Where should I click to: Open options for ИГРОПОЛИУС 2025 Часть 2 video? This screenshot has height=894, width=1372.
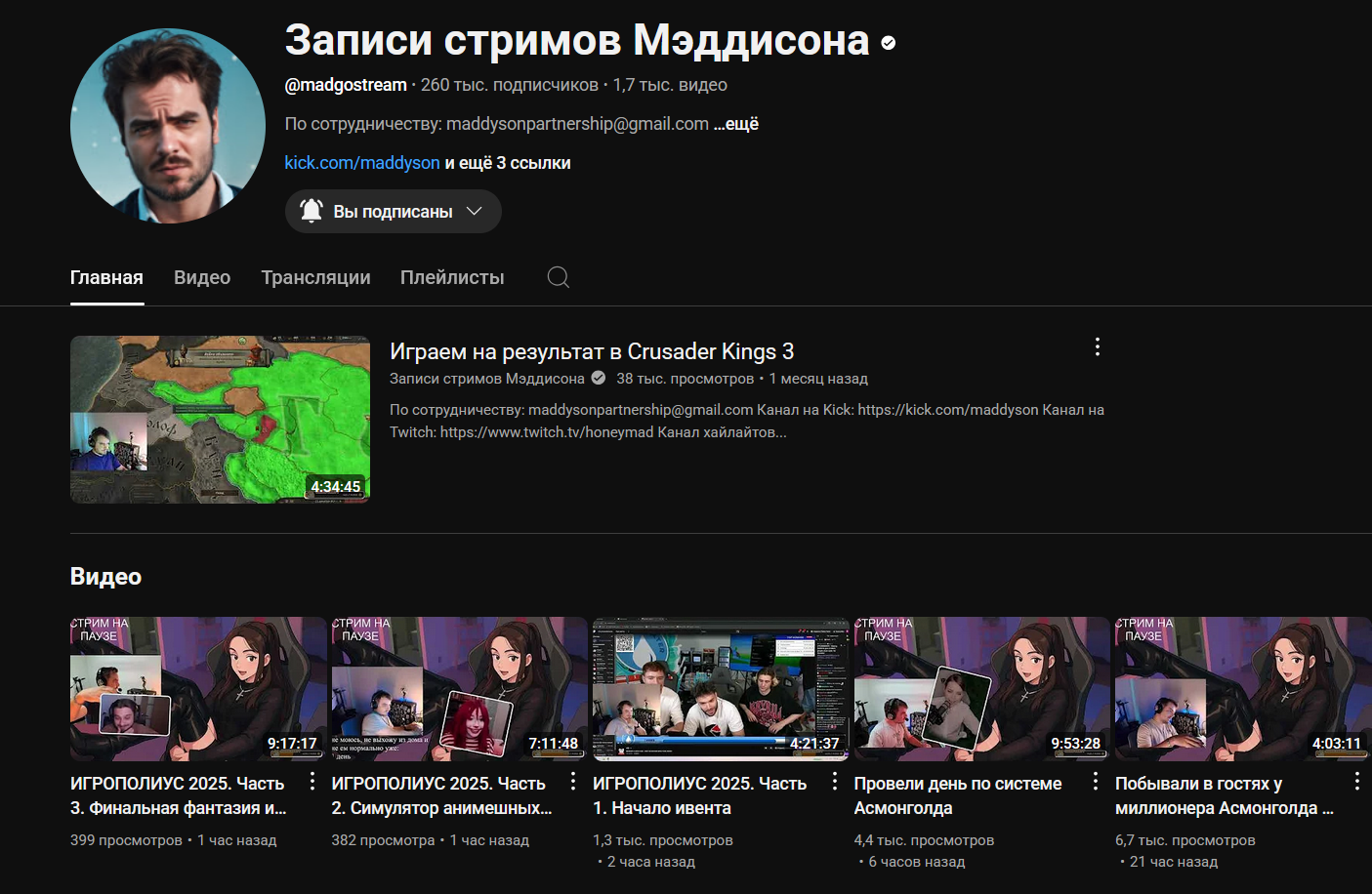pos(573,781)
